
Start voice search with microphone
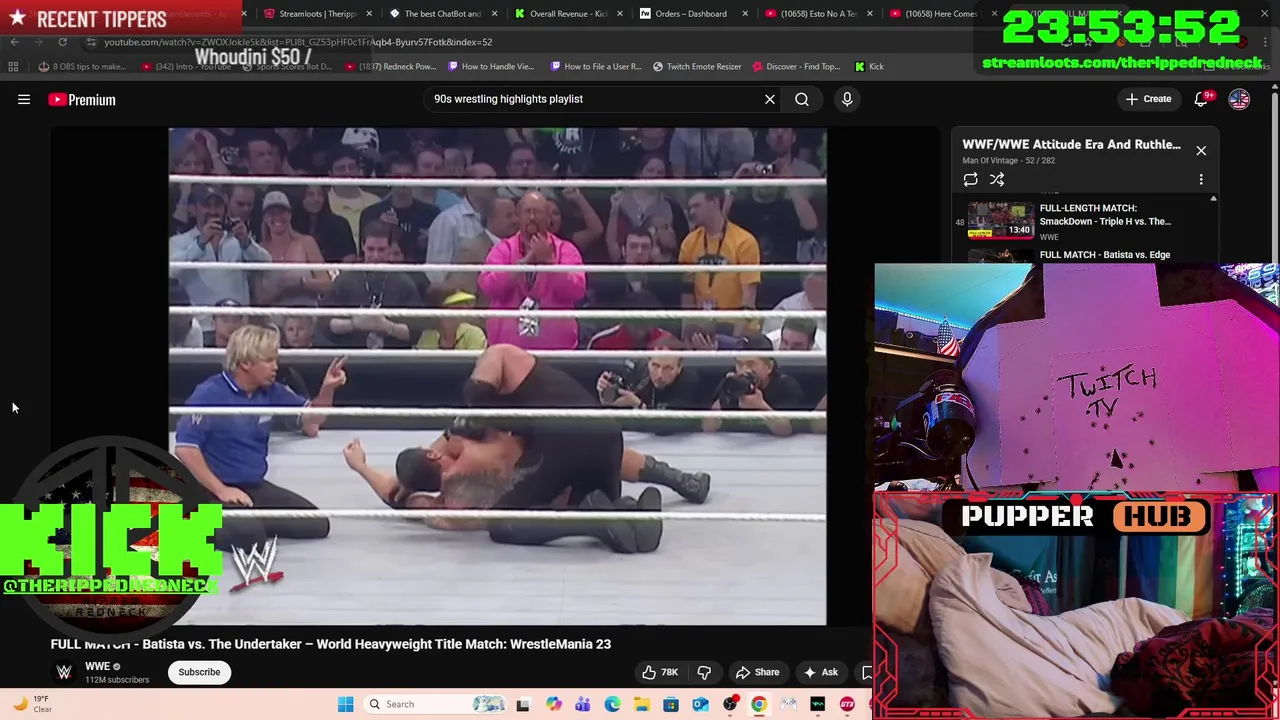pyautogui.click(x=847, y=99)
